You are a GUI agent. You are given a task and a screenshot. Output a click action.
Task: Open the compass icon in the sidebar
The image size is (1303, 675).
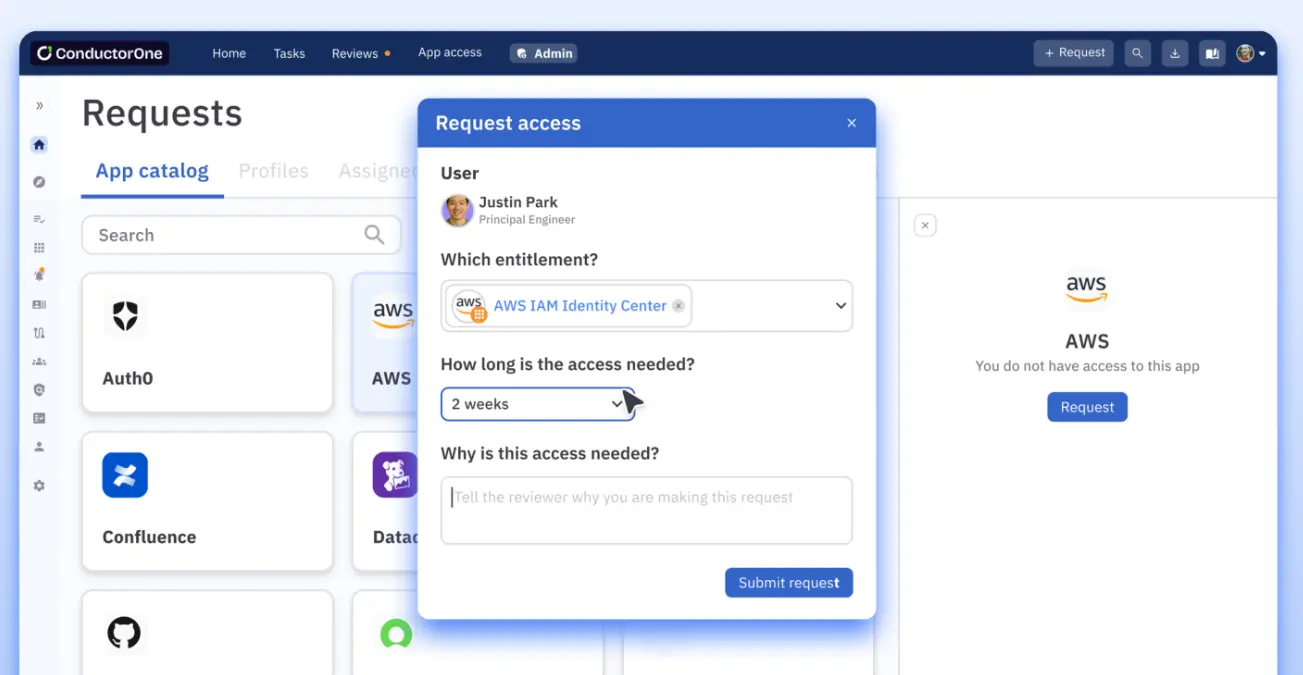39,182
